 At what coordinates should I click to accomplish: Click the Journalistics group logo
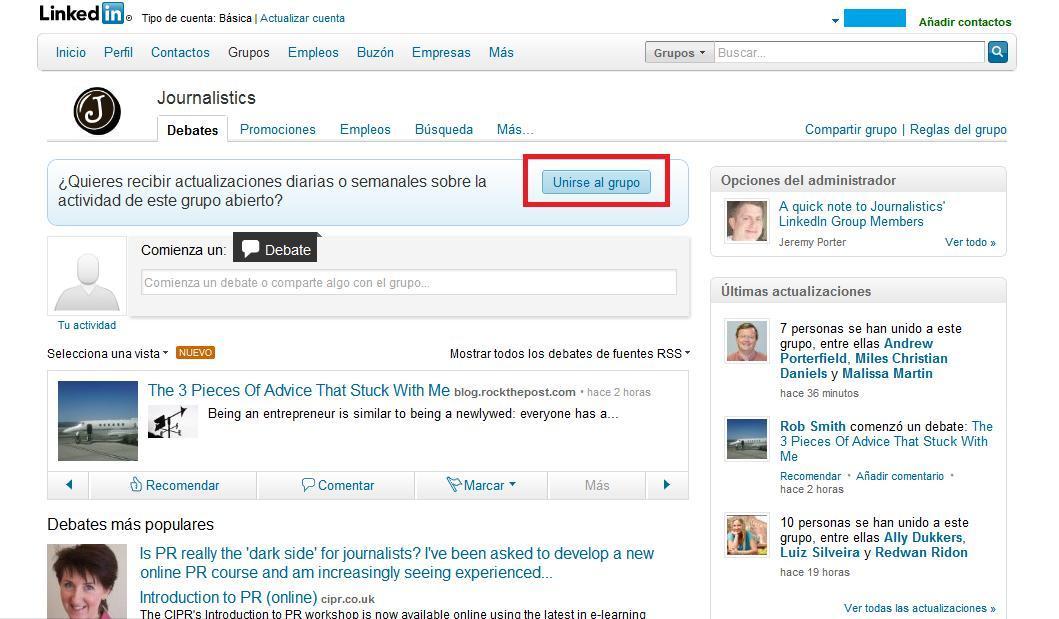coord(97,110)
